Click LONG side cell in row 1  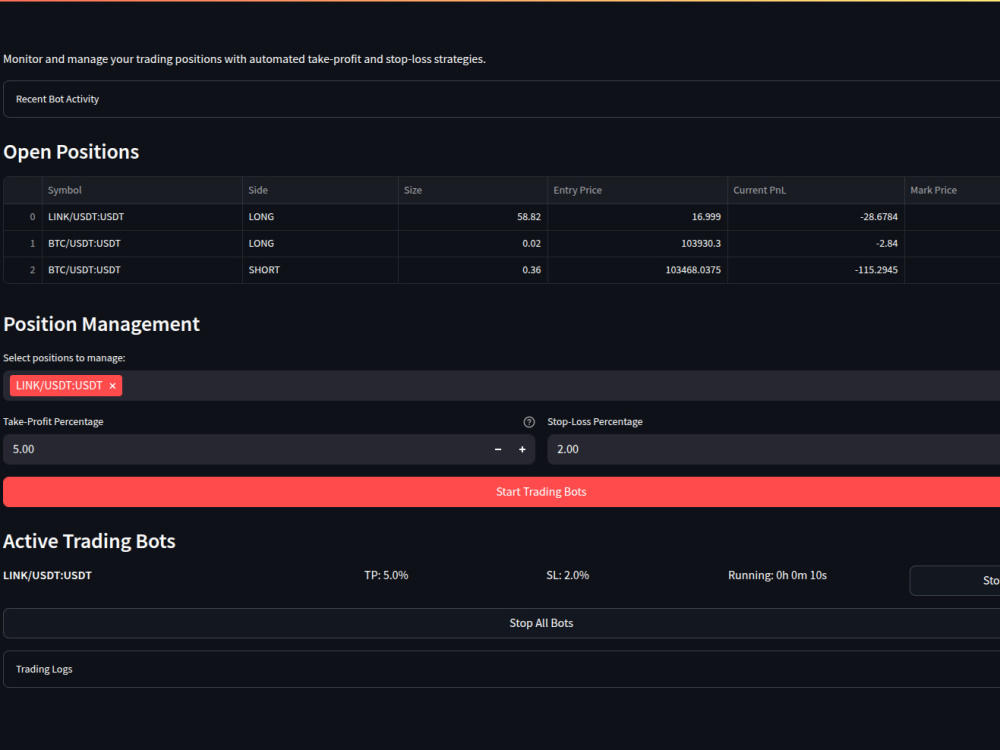(320, 244)
